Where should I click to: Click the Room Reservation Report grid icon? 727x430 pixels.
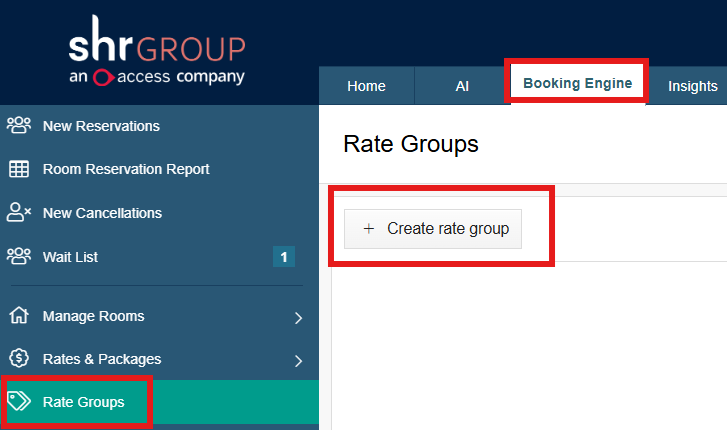coord(19,169)
